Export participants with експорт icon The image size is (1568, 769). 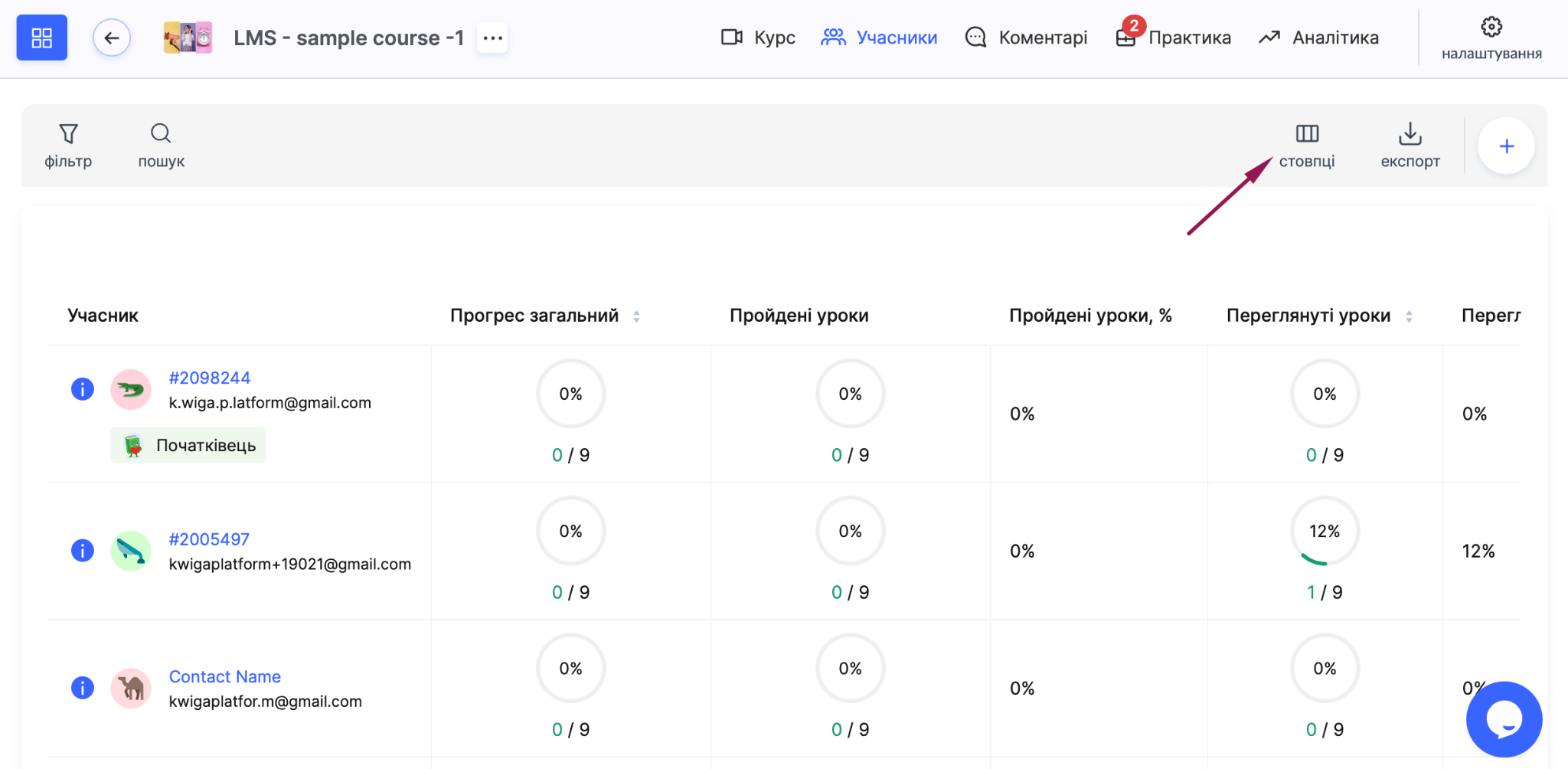click(x=1410, y=146)
